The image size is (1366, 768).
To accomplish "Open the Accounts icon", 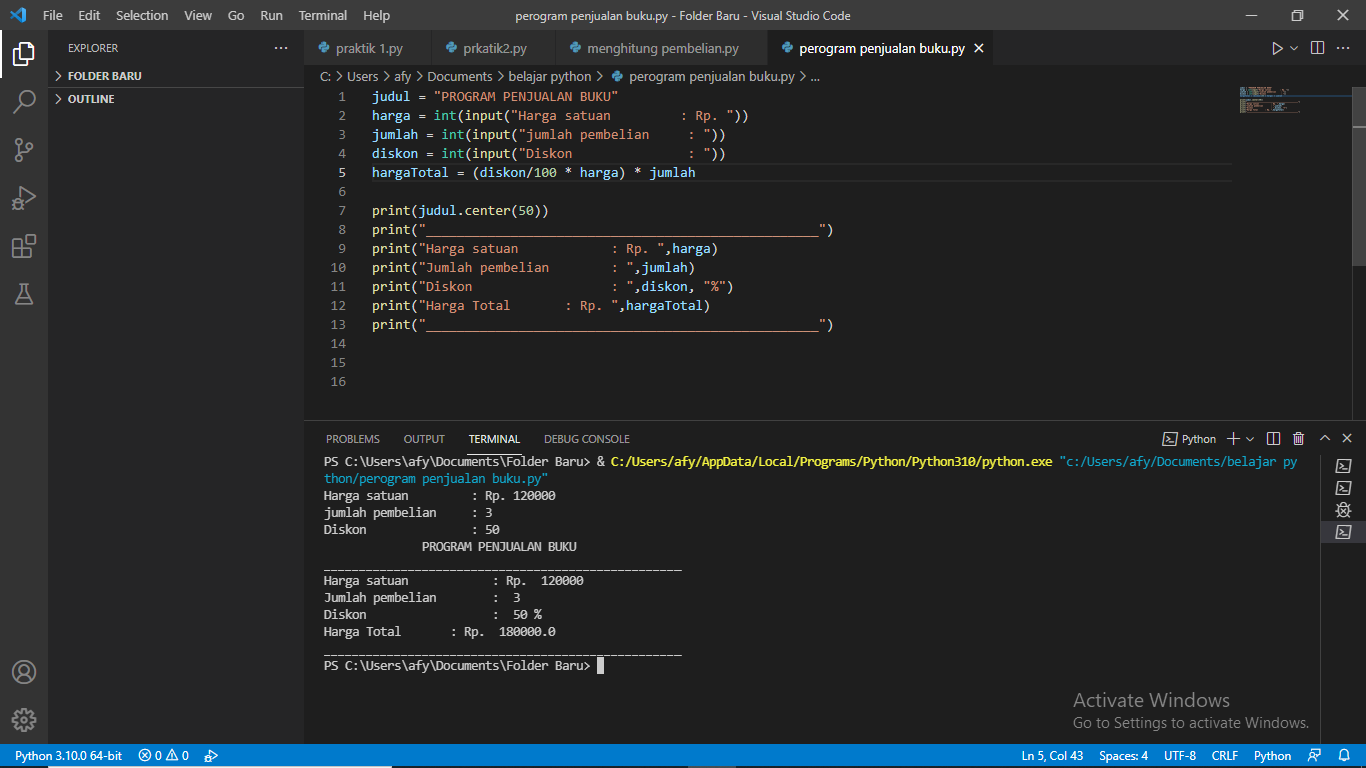I will pos(24,671).
